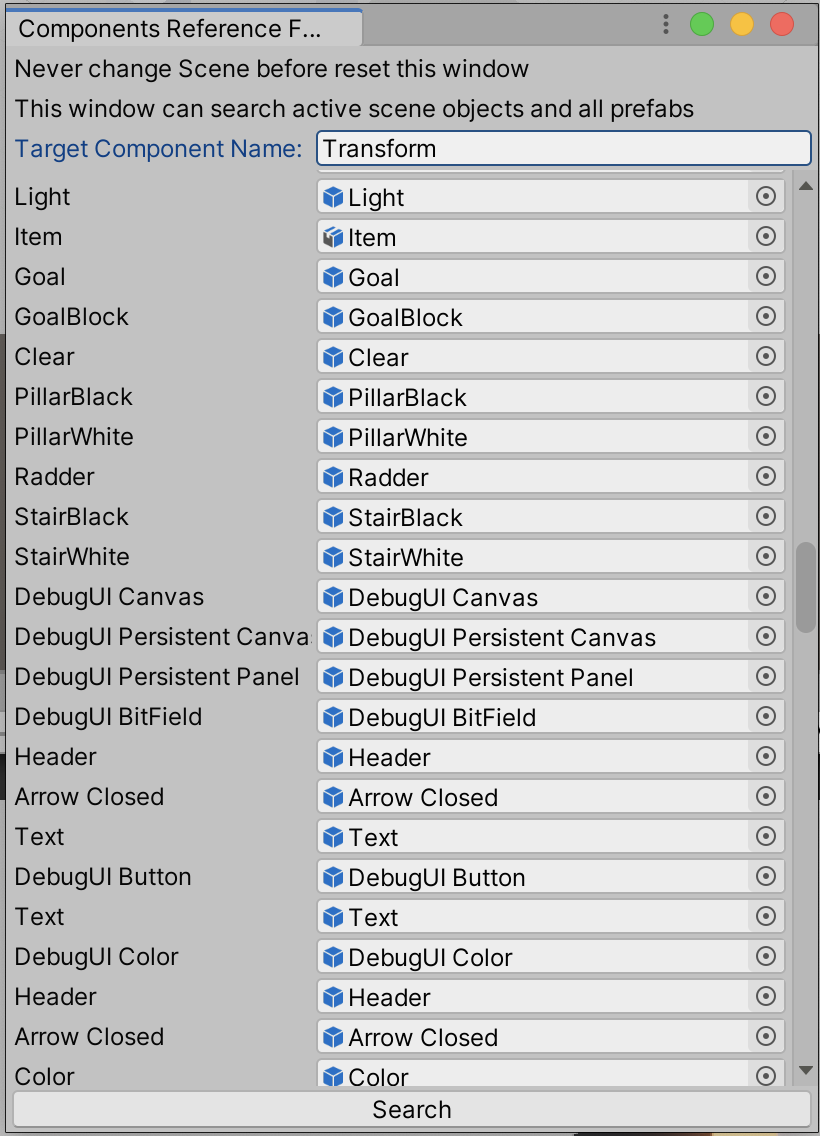This screenshot has height=1136, width=820.
Task: Click the prefab icon beside DebugUI Canvas
Action: point(333,597)
